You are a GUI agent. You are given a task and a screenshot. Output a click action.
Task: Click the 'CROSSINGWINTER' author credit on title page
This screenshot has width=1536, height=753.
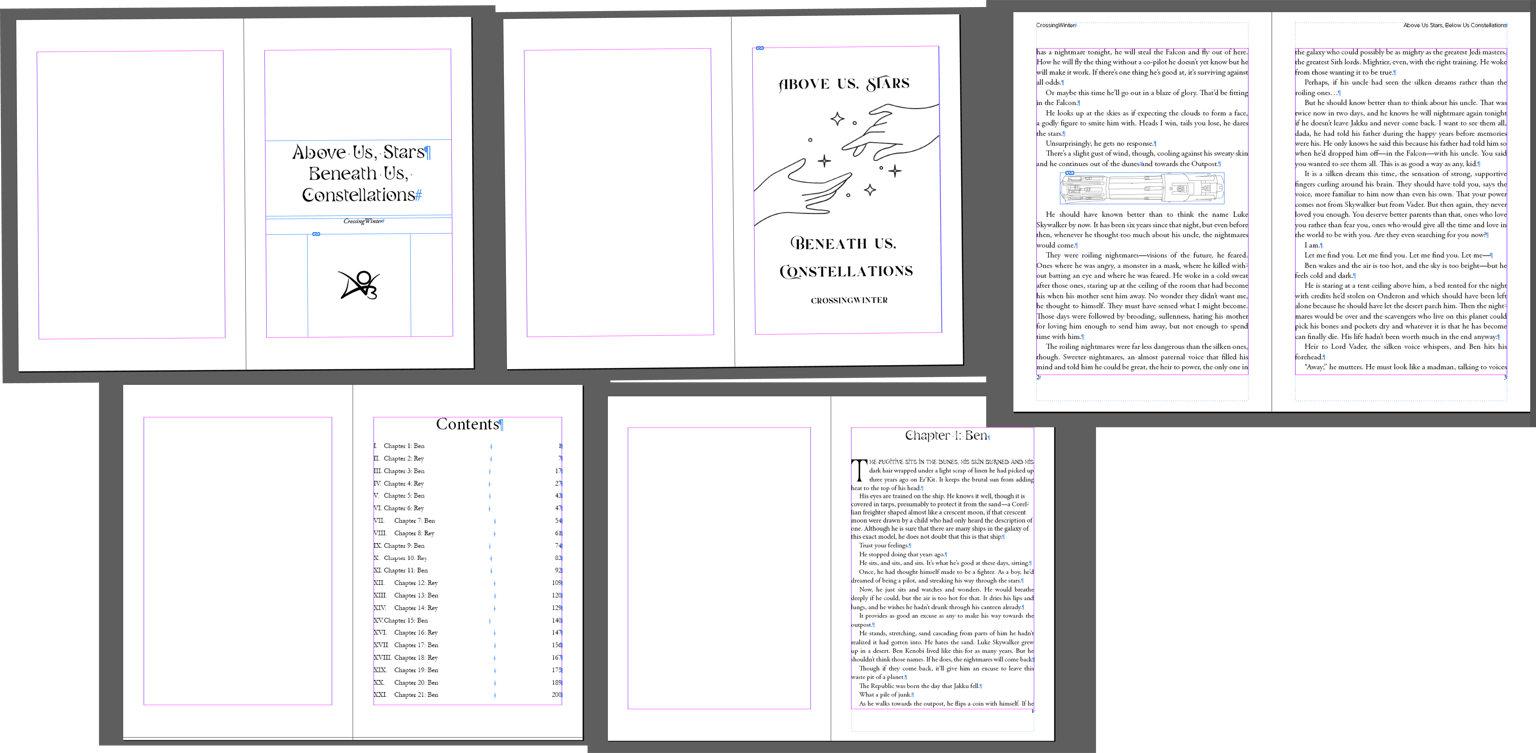click(849, 300)
